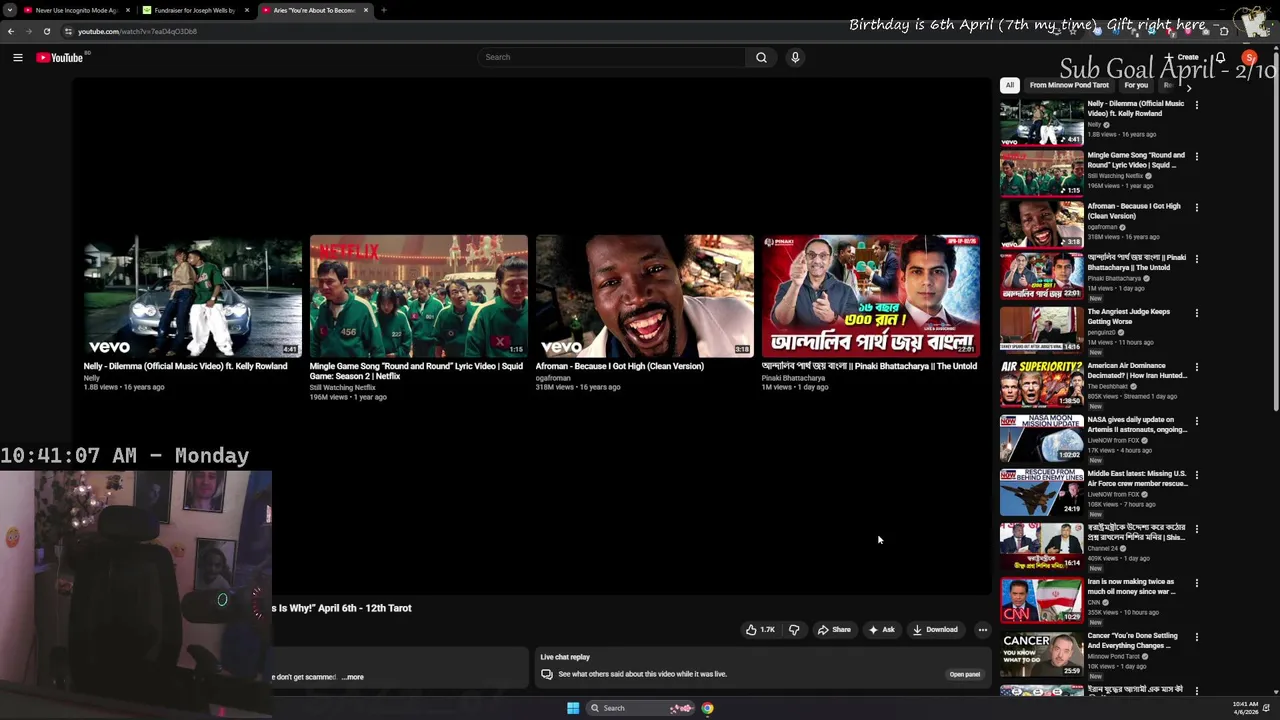Play Pinaki Bhattacharya end-screen thumbnail

click(x=870, y=296)
